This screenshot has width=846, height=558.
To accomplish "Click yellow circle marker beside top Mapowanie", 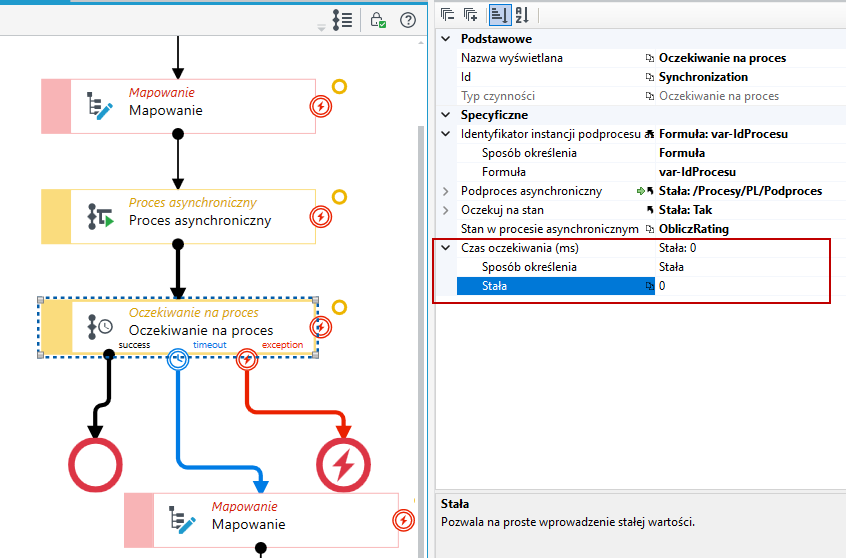I will (339, 86).
